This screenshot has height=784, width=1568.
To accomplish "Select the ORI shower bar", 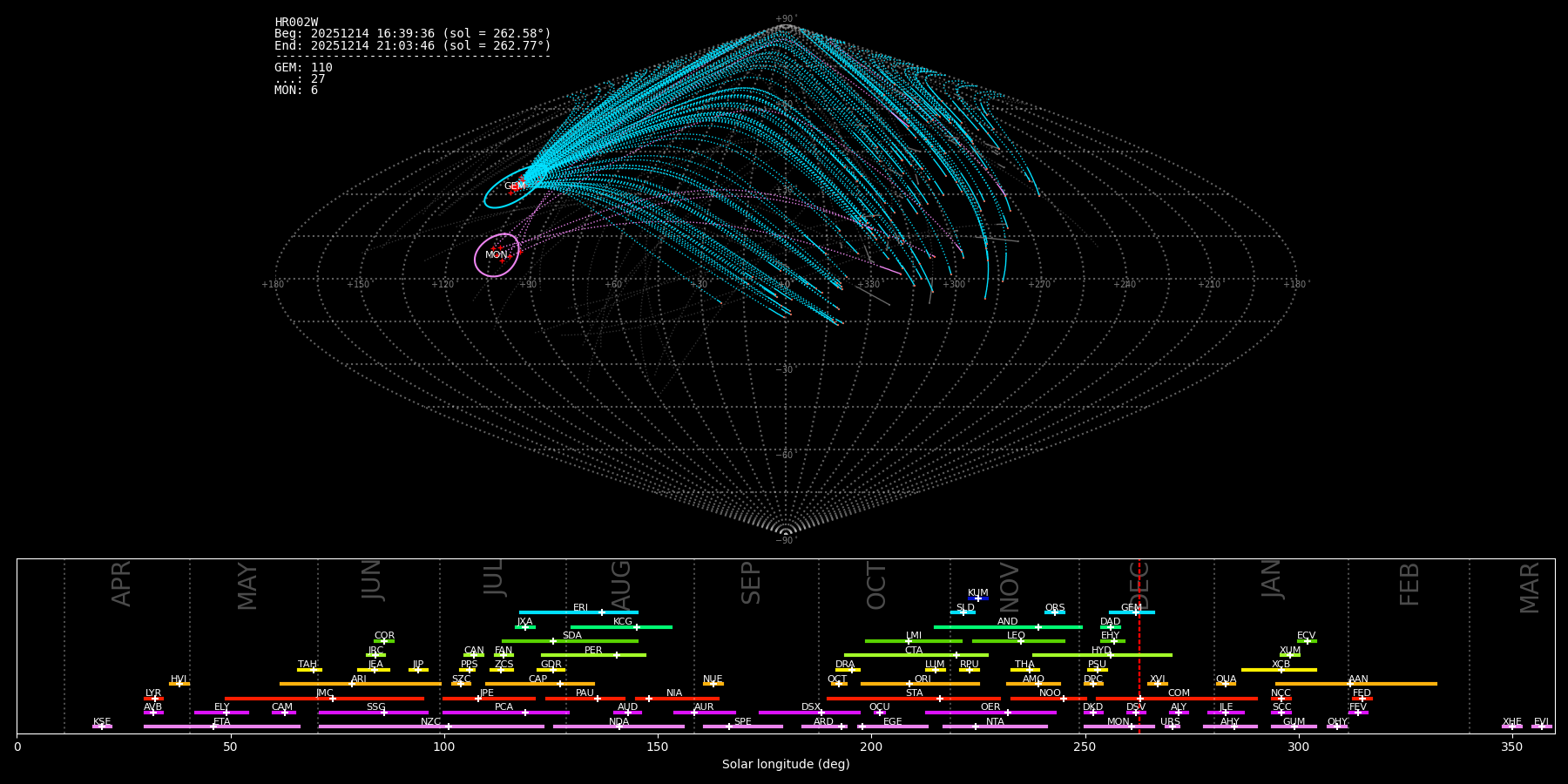I will point(920,684).
